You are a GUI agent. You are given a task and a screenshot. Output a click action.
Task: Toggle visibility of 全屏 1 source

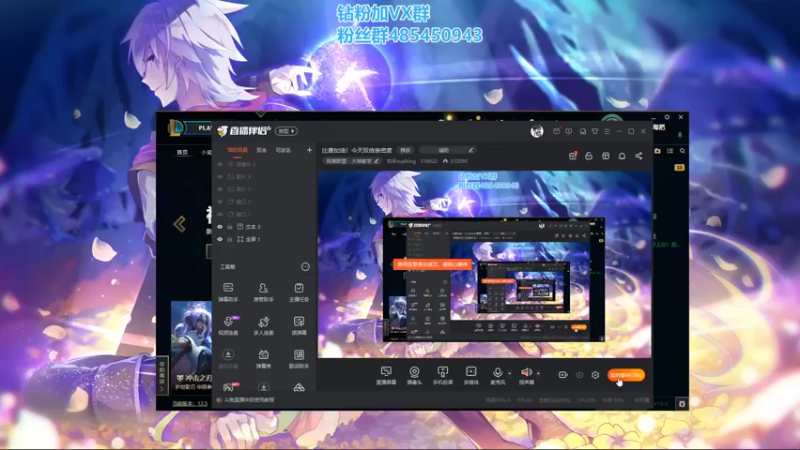220,239
